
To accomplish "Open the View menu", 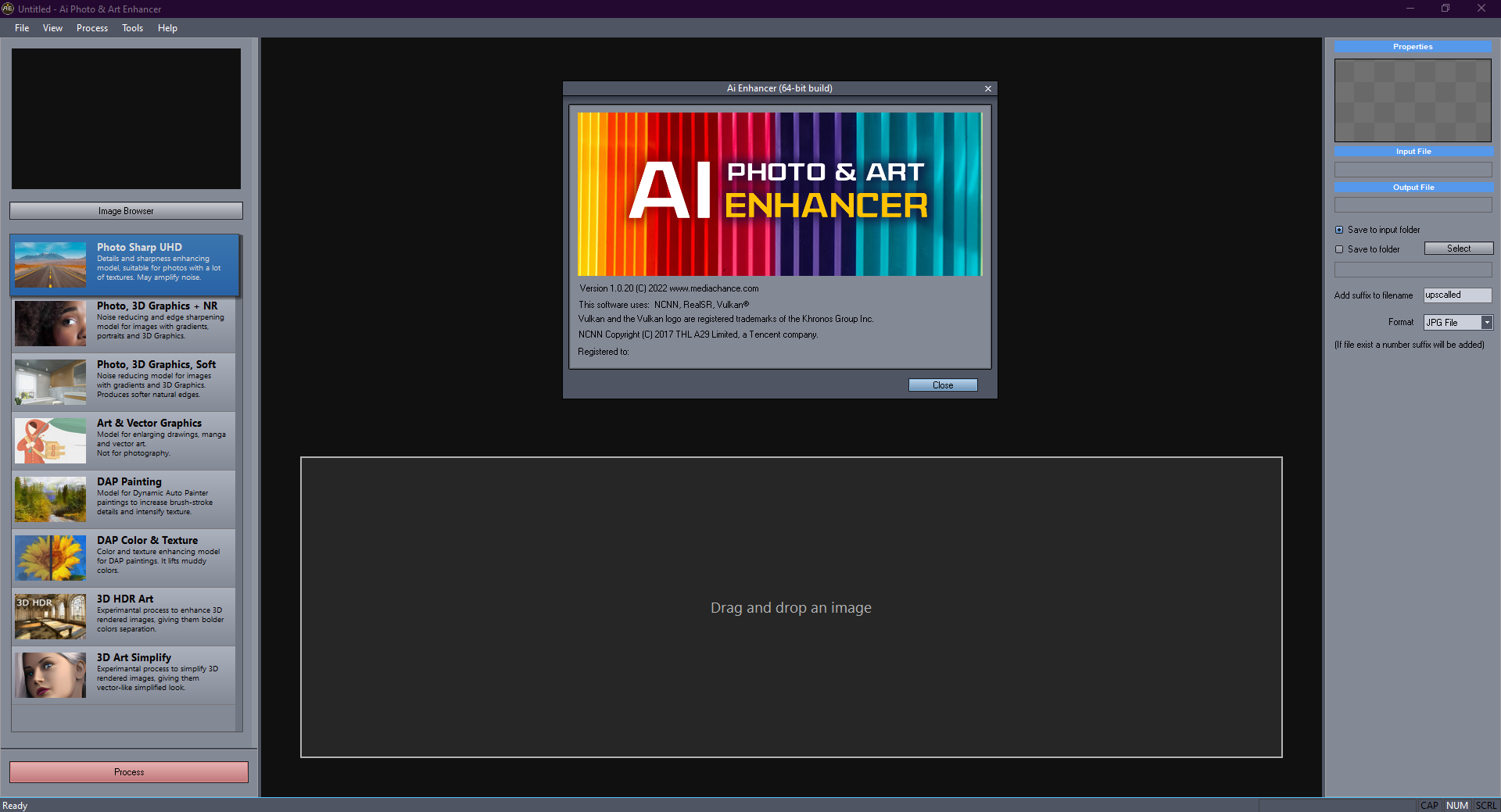I will coord(52,28).
